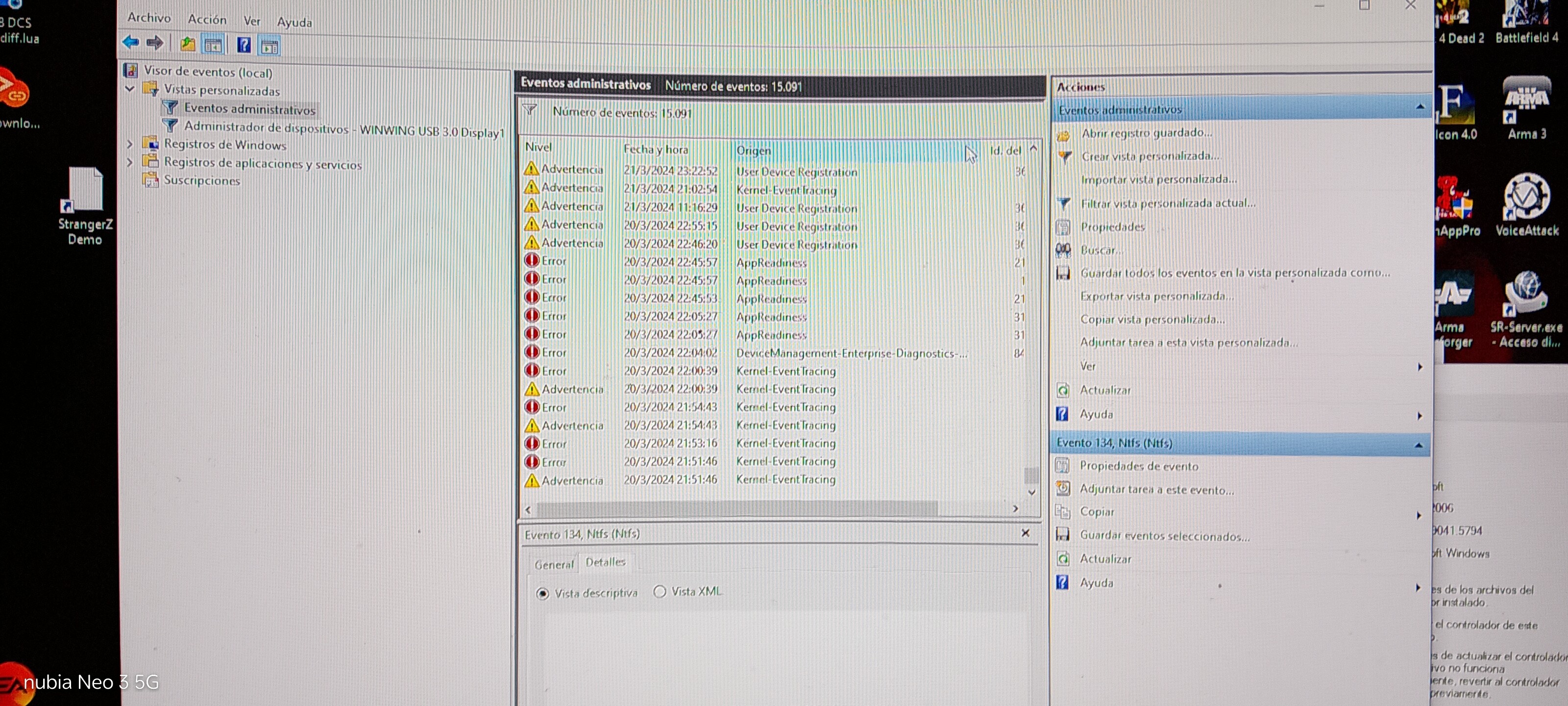Click the Propiedades de evento icon
Image resolution: width=1568 pixels, height=706 pixels.
pos(1062,466)
